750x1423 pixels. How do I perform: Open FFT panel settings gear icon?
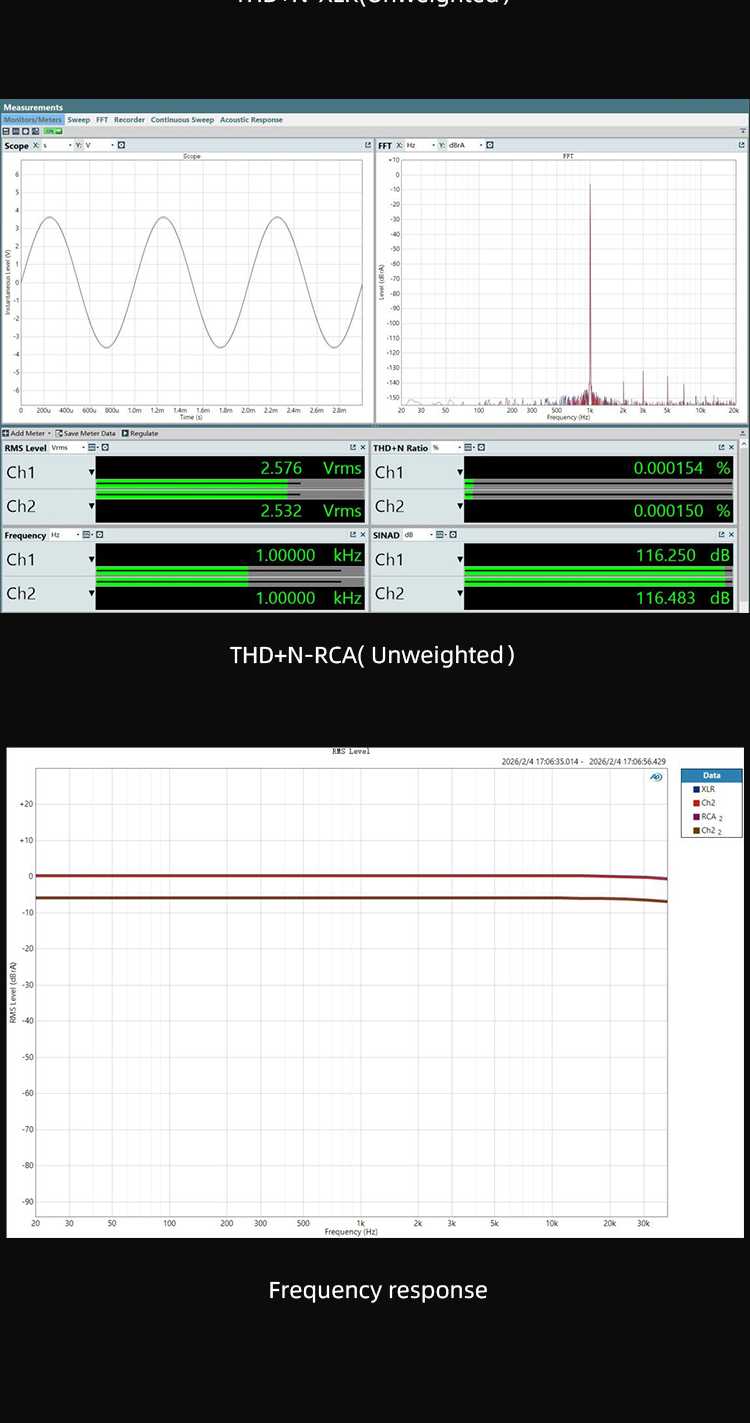[x=489, y=145]
